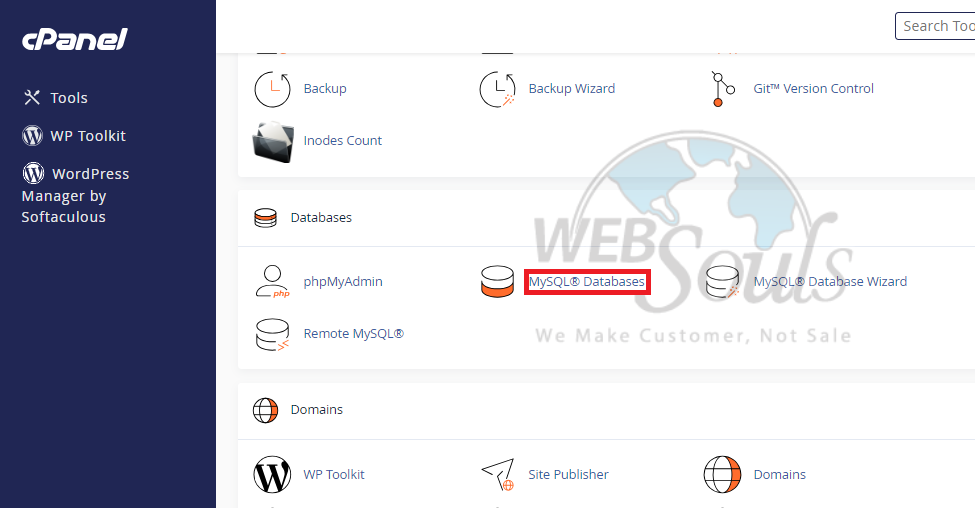Open the Backup link

[325, 89]
